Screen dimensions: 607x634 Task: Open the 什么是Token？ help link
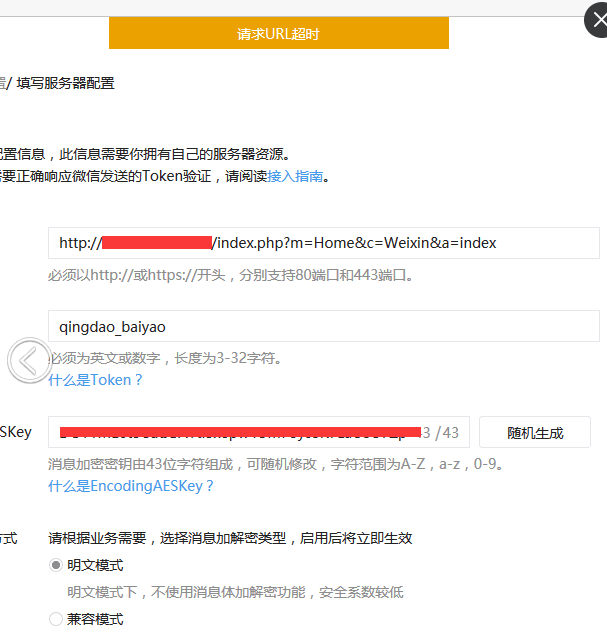pos(96,380)
